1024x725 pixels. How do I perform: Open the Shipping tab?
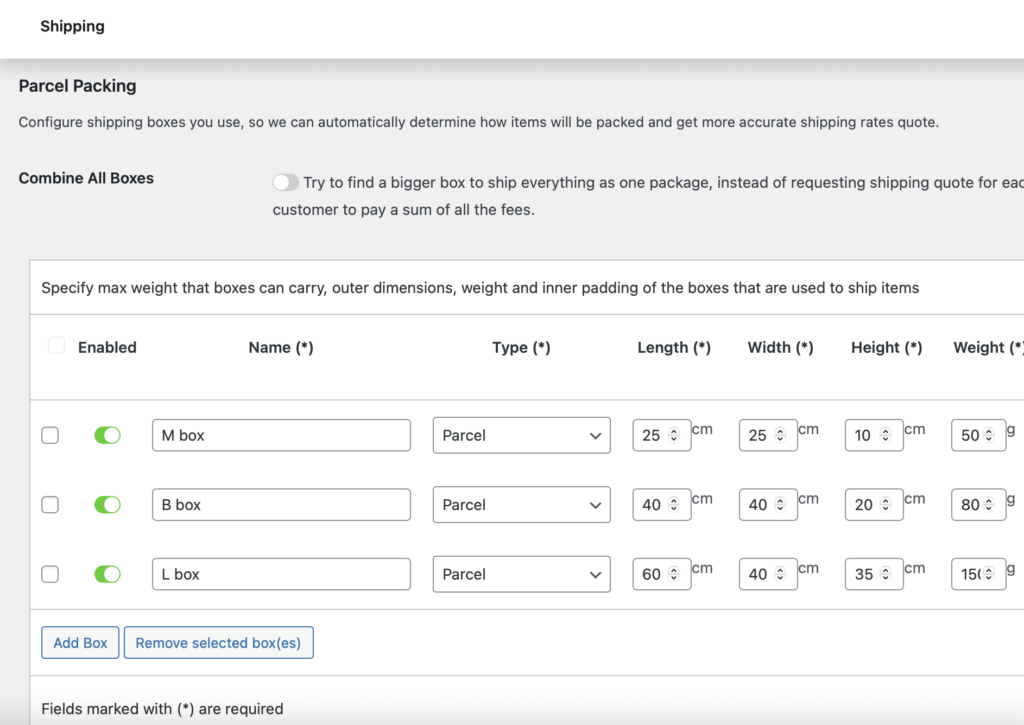[72, 27]
